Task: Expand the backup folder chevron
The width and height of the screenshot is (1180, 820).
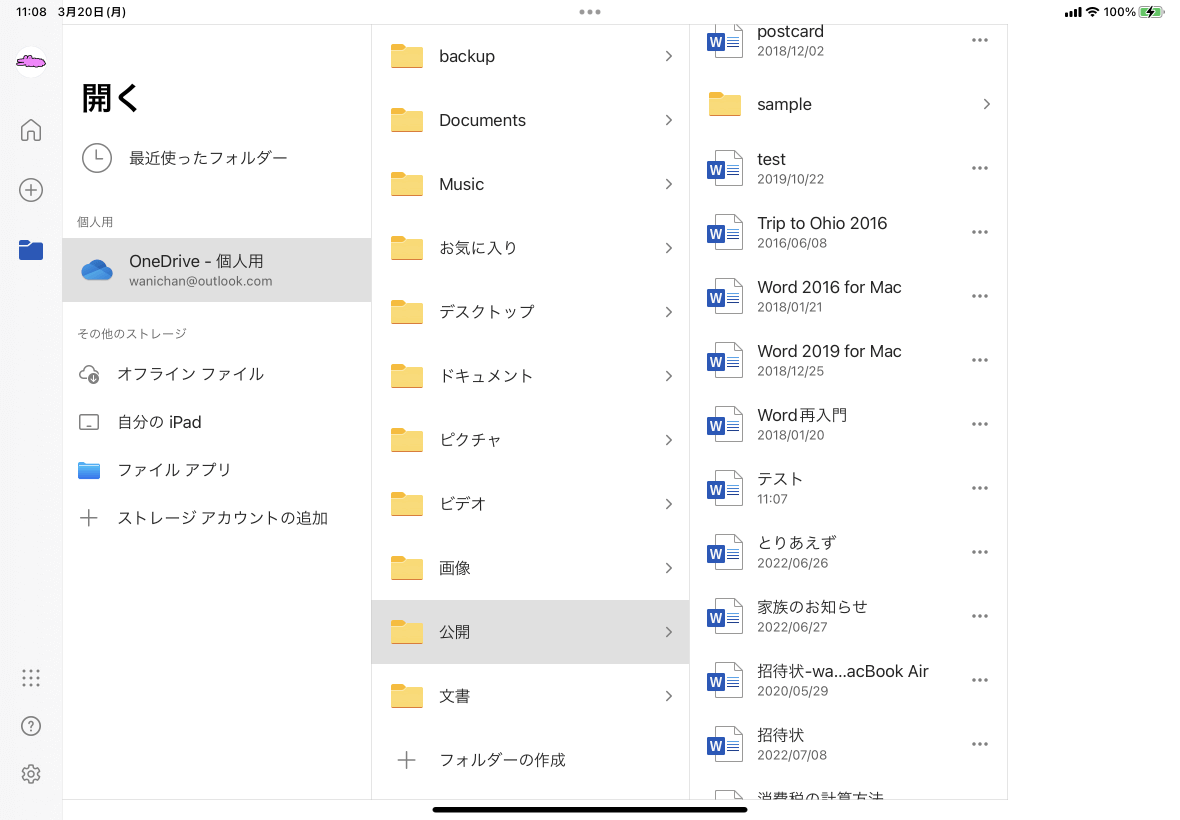Action: click(668, 57)
